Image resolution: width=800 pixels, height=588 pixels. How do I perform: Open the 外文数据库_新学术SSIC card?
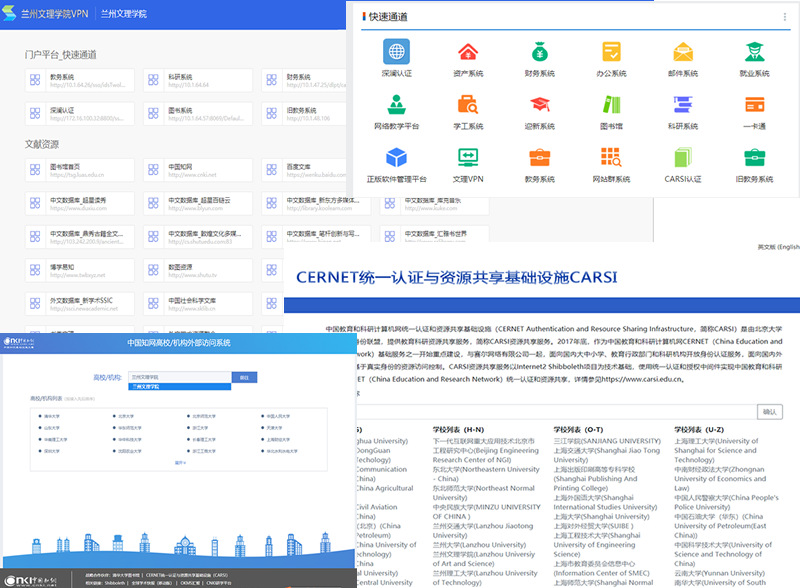pos(80,304)
